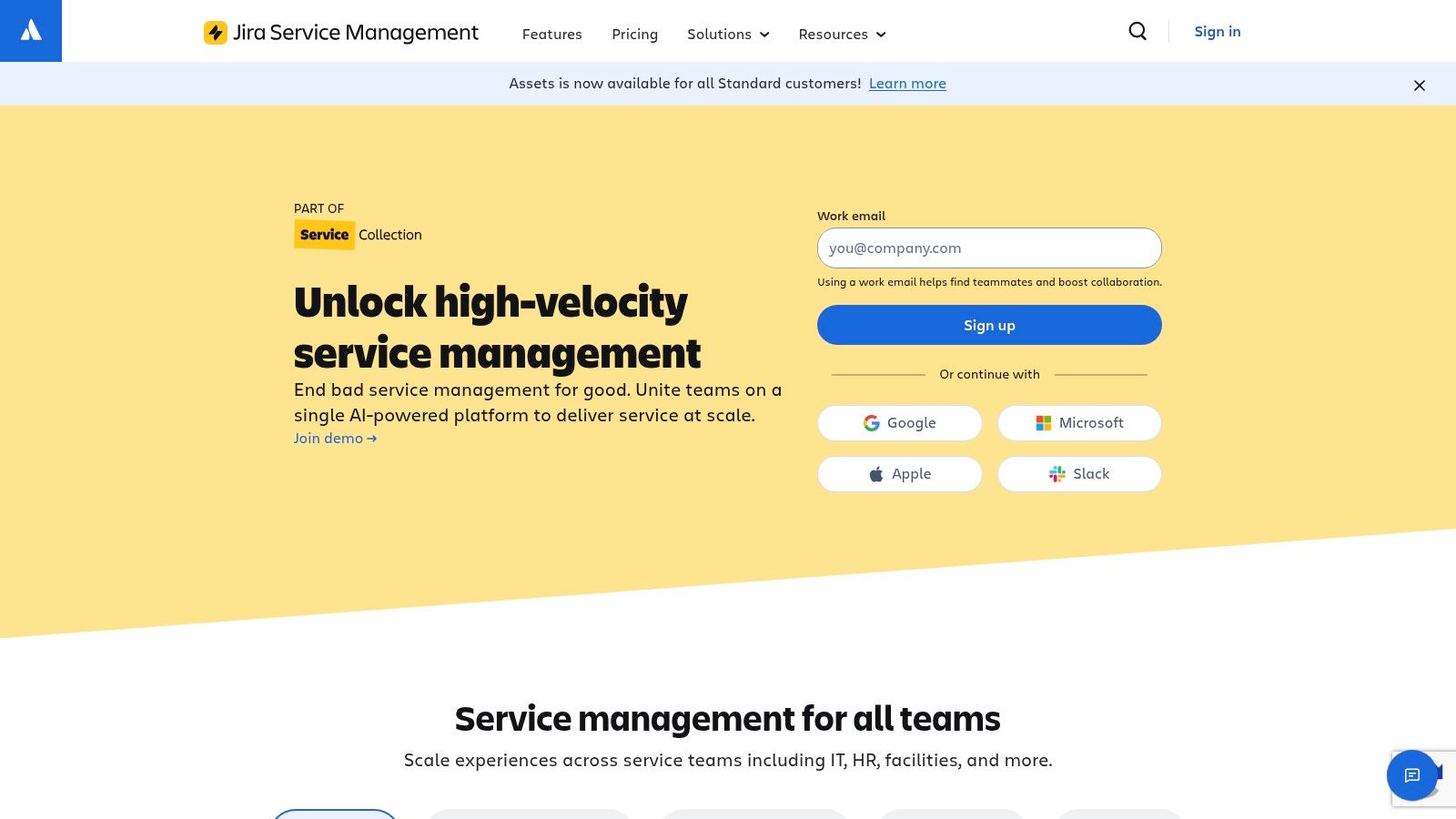This screenshot has width=1456, height=819.
Task: Expand the Solutions dropdown
Action: click(728, 34)
